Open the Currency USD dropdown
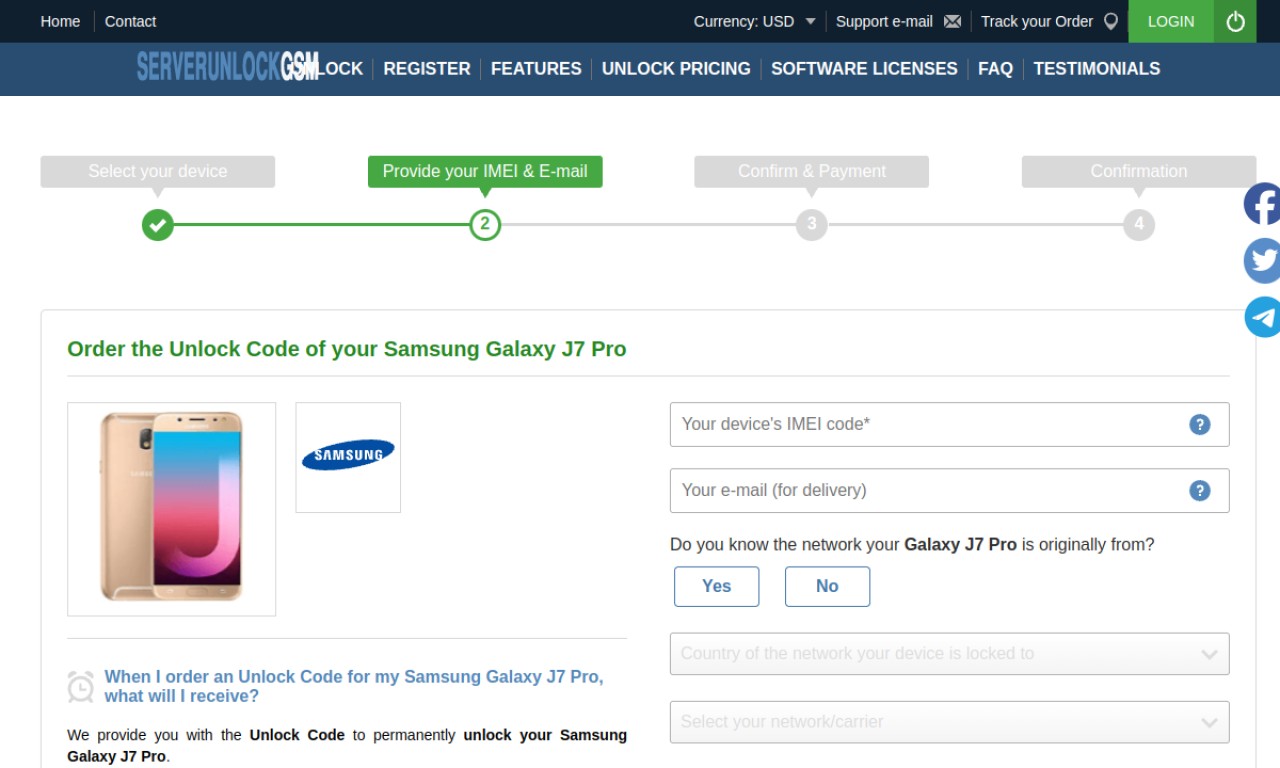The width and height of the screenshot is (1280, 768). tap(755, 21)
